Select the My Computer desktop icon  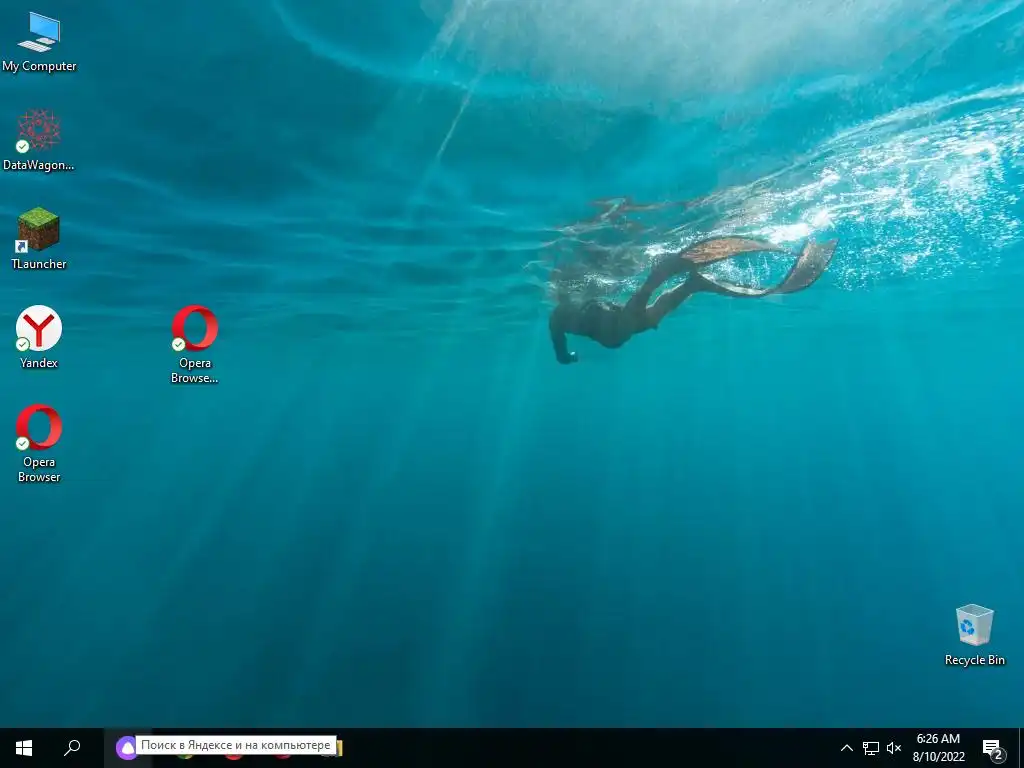pos(39,42)
